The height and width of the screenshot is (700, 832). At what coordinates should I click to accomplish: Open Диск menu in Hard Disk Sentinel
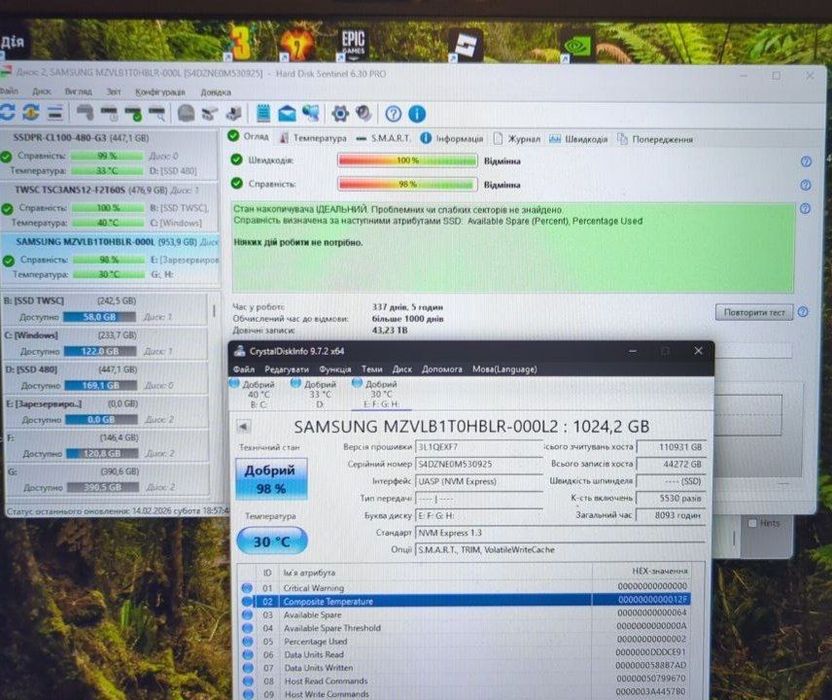point(41,92)
